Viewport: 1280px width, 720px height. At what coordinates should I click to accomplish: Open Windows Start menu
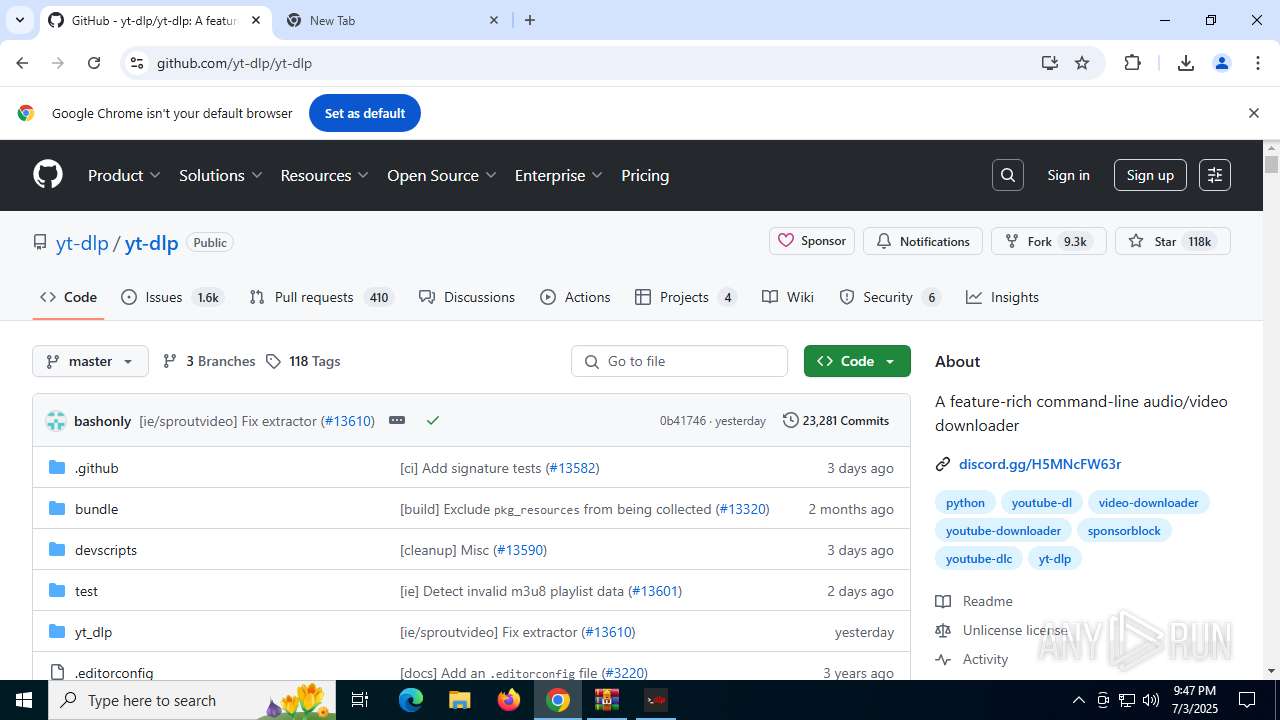(24, 700)
